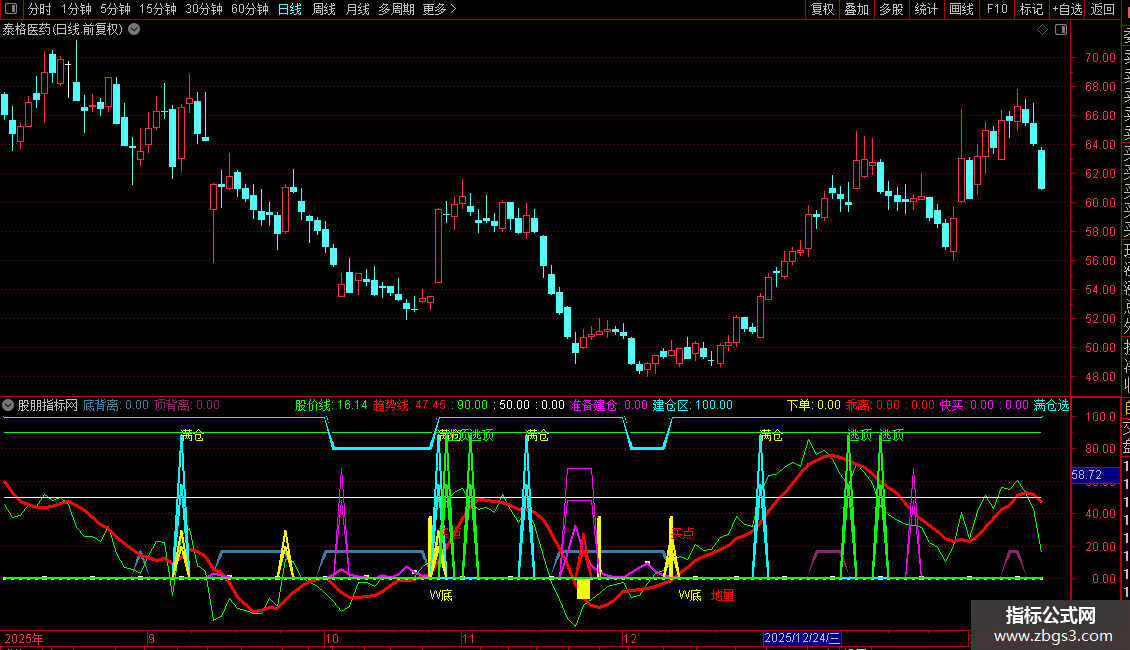The image size is (1130, 650).
Task: Click the first yellow W底 label near November
Action: coord(441,595)
